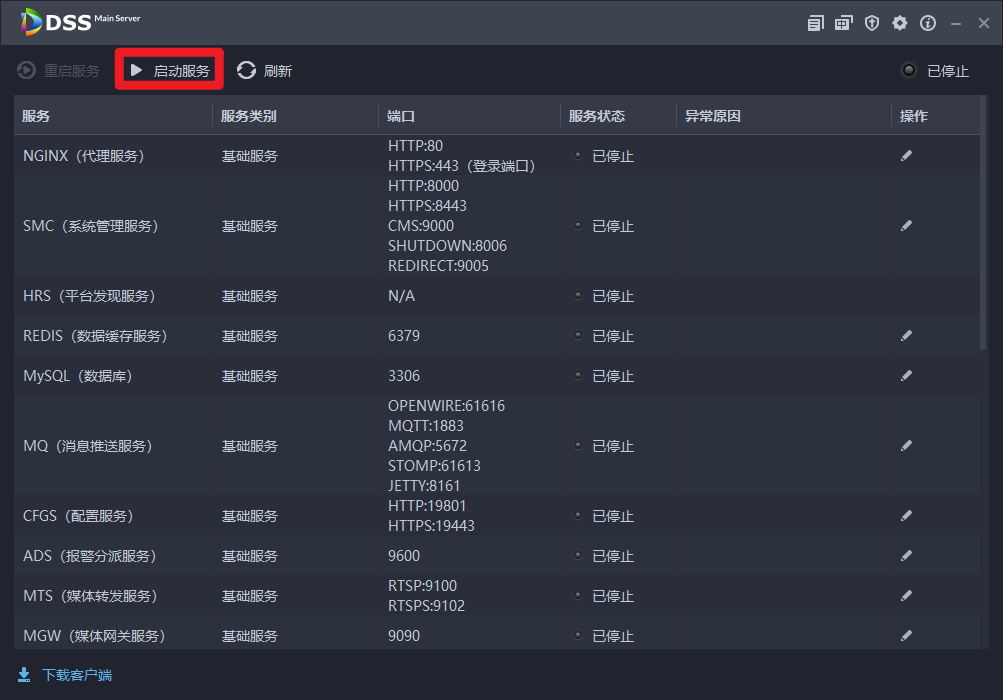Open the settings gear in title bar
Image resolution: width=1003 pixels, height=700 pixels.
[900, 23]
